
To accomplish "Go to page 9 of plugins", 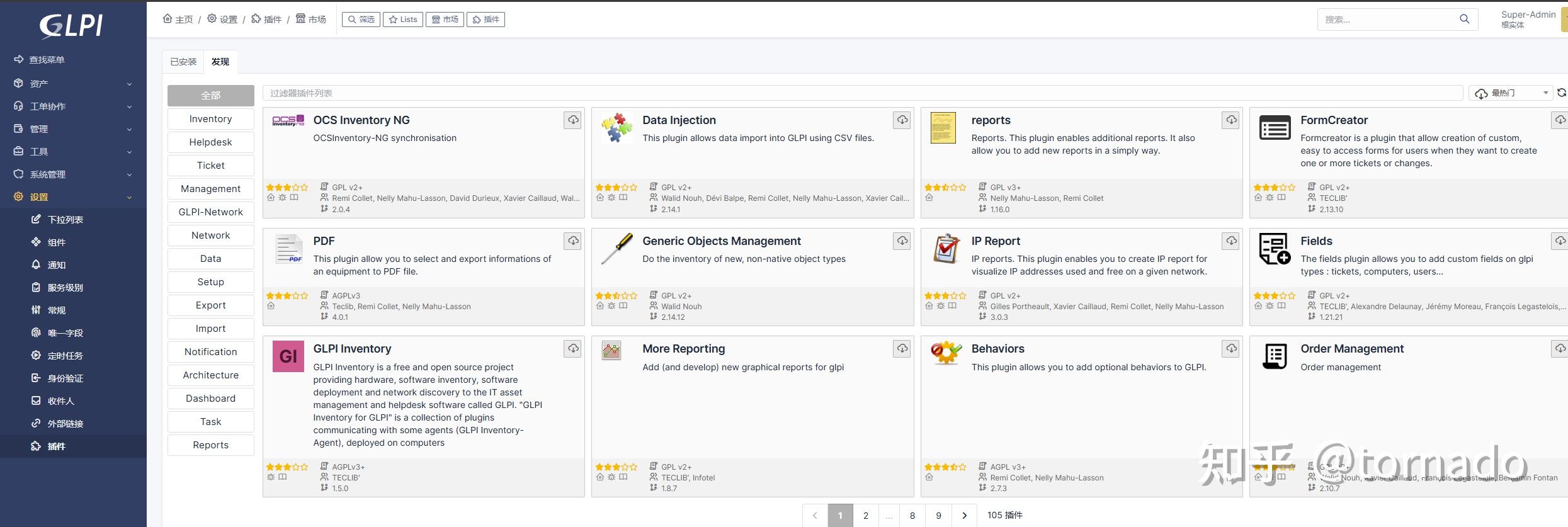I will click(x=938, y=516).
